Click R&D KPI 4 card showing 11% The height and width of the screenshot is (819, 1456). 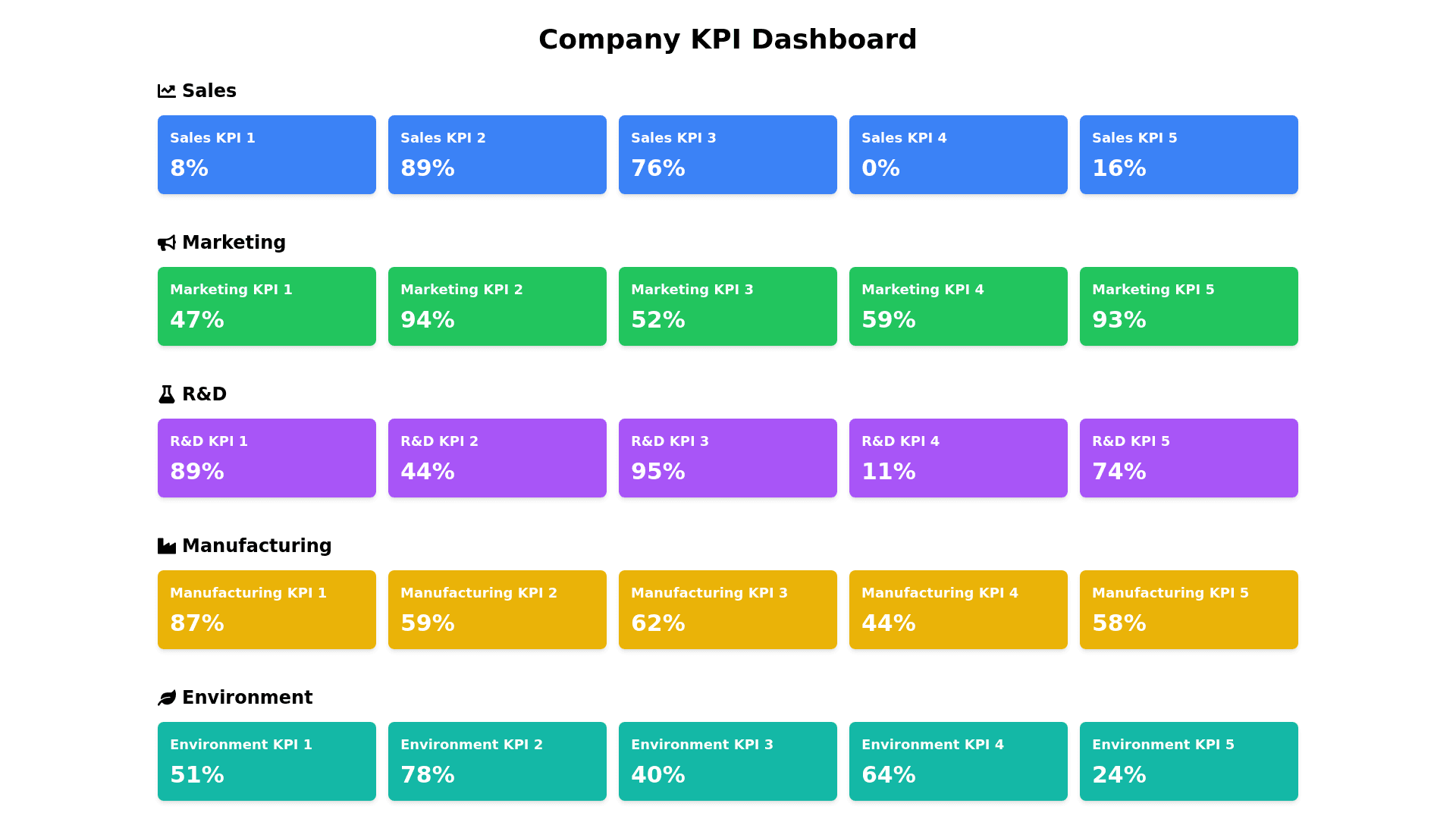[x=958, y=458]
